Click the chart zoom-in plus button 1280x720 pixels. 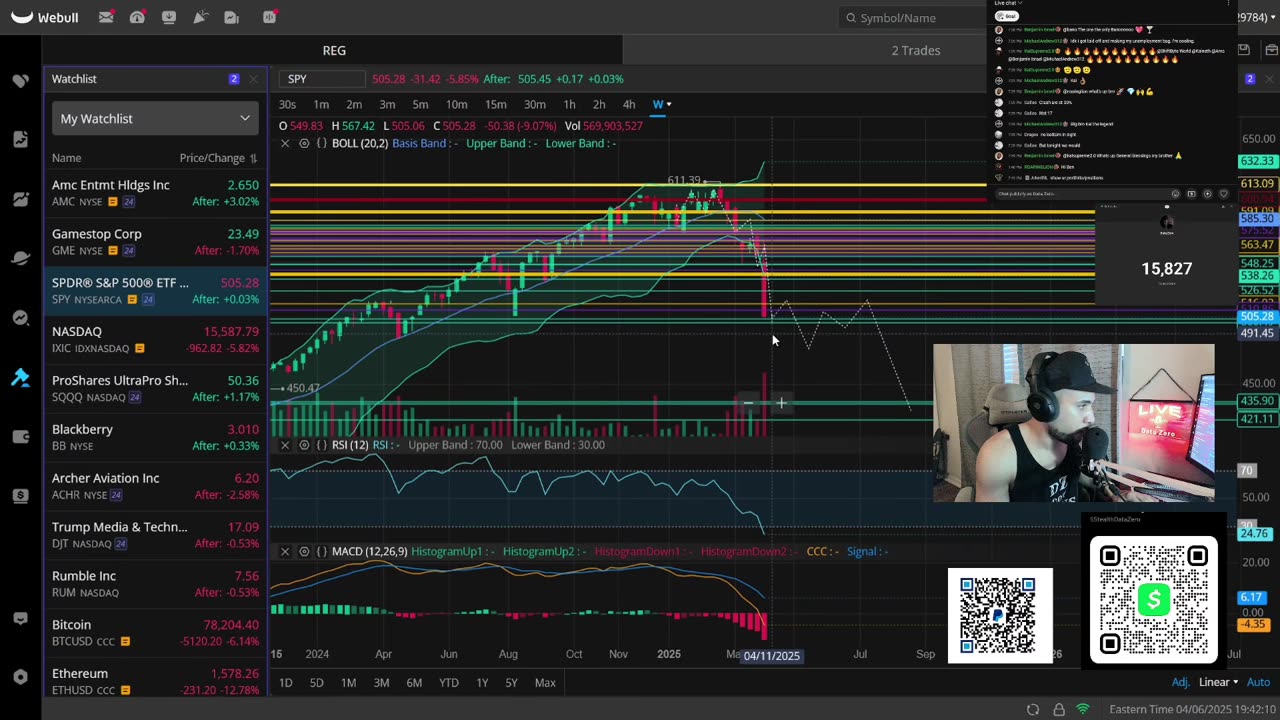[x=781, y=403]
